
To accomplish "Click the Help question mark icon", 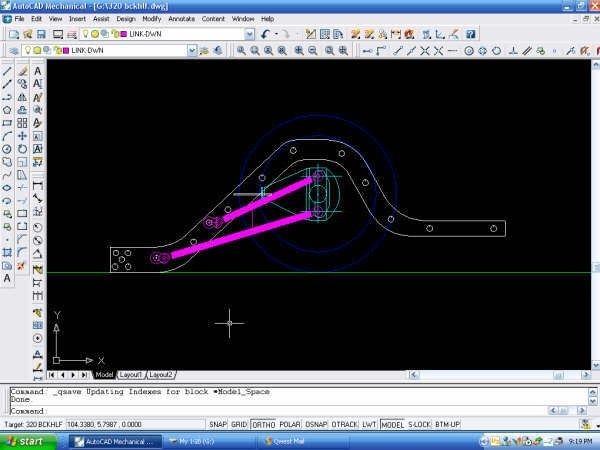I will coord(470,34).
